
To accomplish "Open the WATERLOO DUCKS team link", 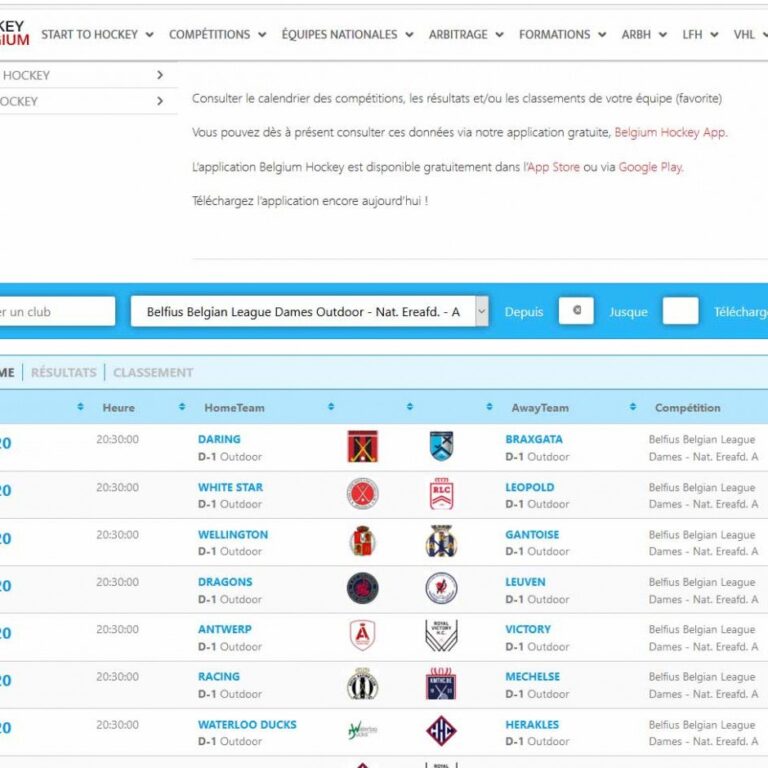I will point(247,724).
